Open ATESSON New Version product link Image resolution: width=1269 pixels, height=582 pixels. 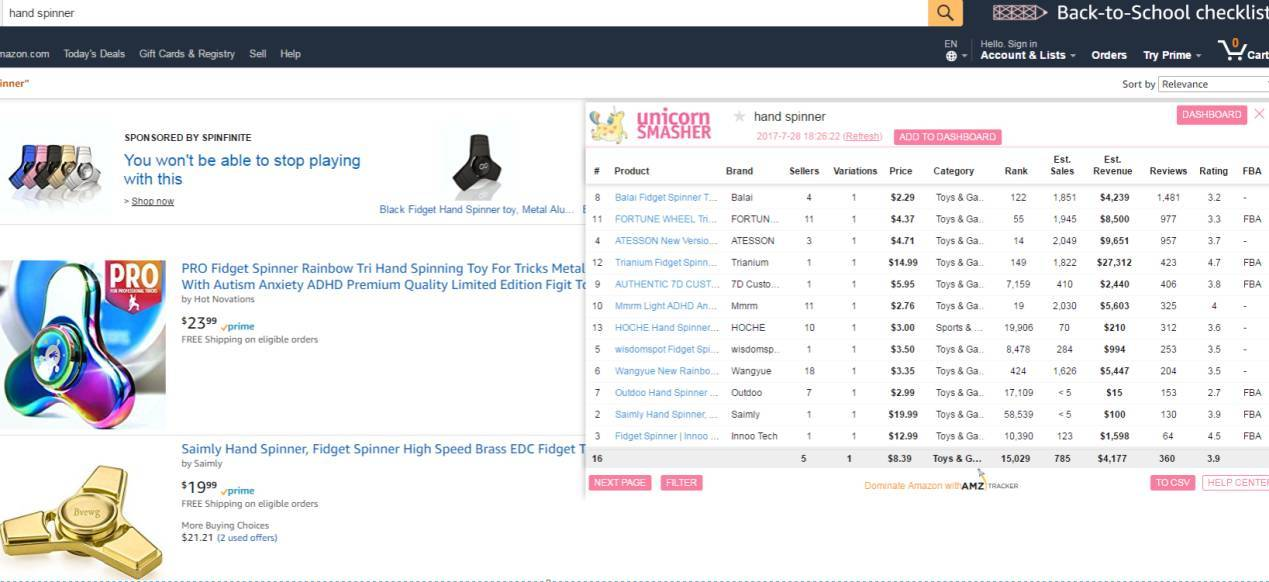click(665, 241)
